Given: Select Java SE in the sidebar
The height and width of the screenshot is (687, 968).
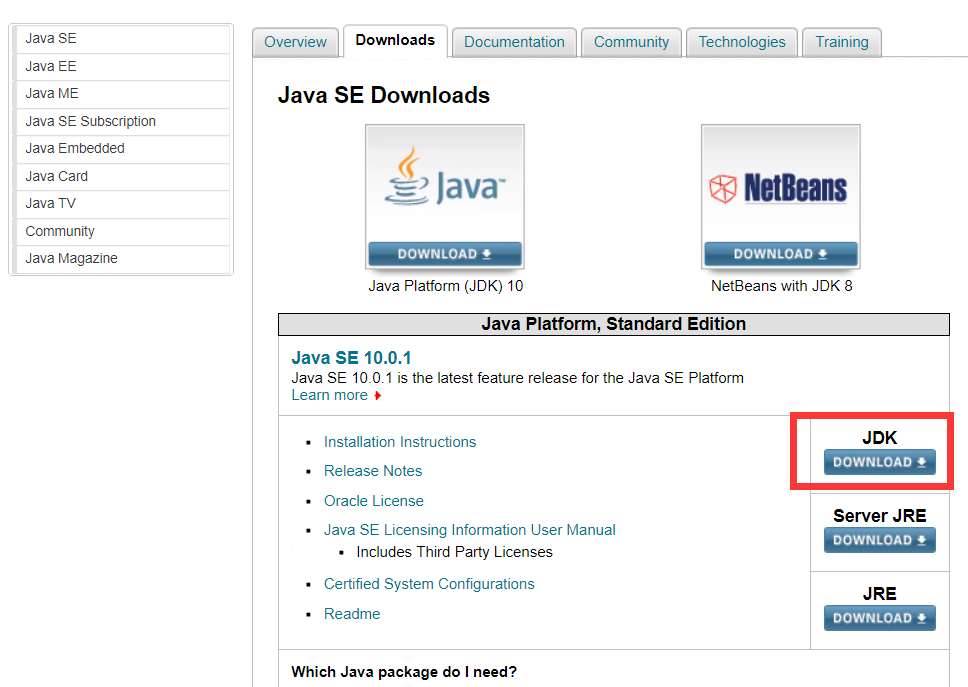Looking at the screenshot, I should (121, 38).
